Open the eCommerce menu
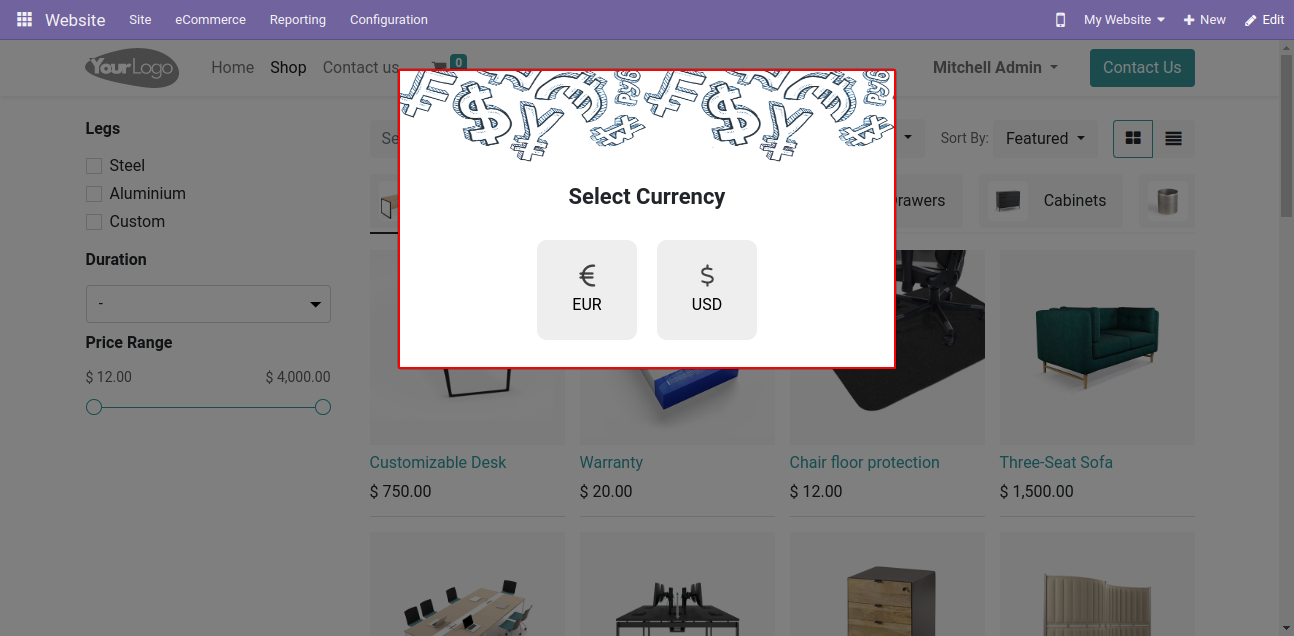Image resolution: width=1294 pixels, height=636 pixels. (210, 20)
